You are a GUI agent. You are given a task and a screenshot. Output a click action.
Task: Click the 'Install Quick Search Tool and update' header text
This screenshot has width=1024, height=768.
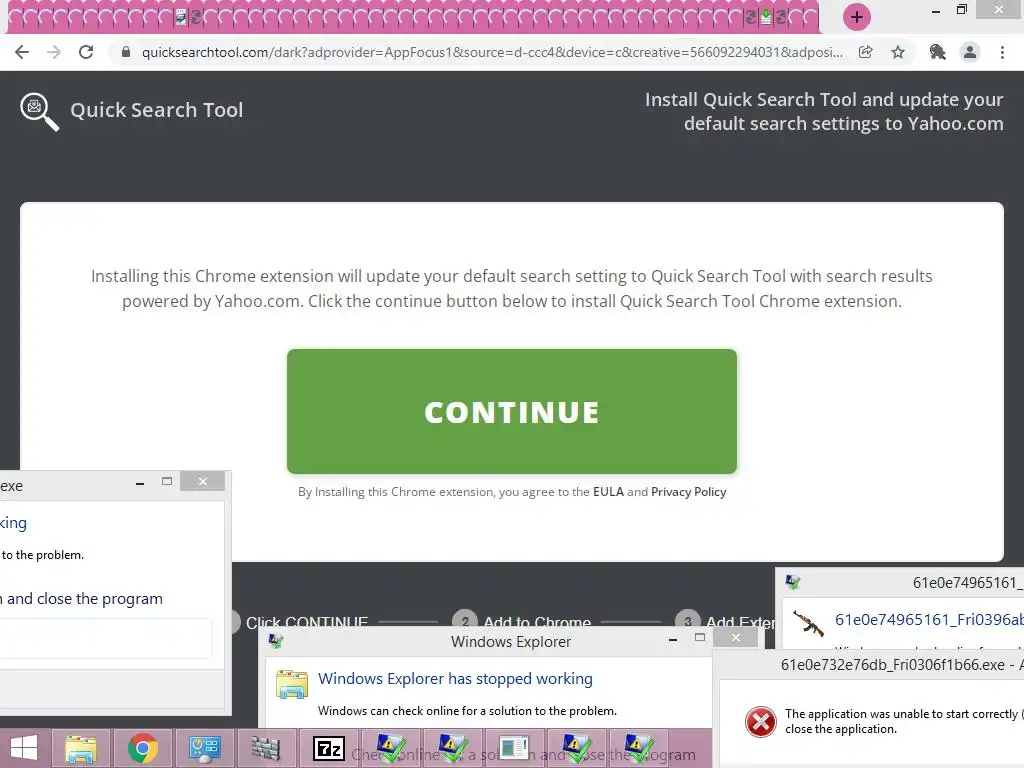pos(824,112)
